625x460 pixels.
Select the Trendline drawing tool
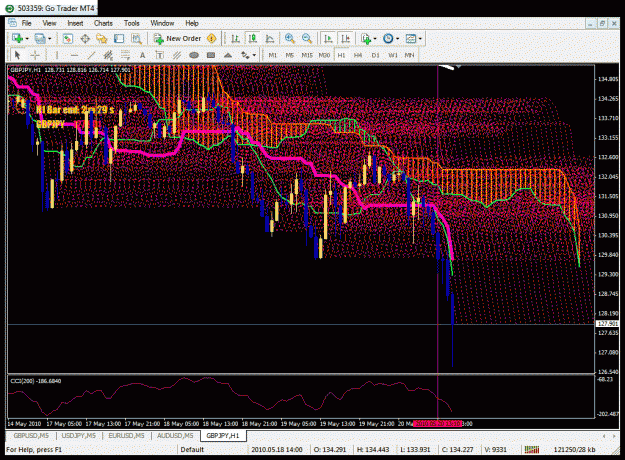91,55
